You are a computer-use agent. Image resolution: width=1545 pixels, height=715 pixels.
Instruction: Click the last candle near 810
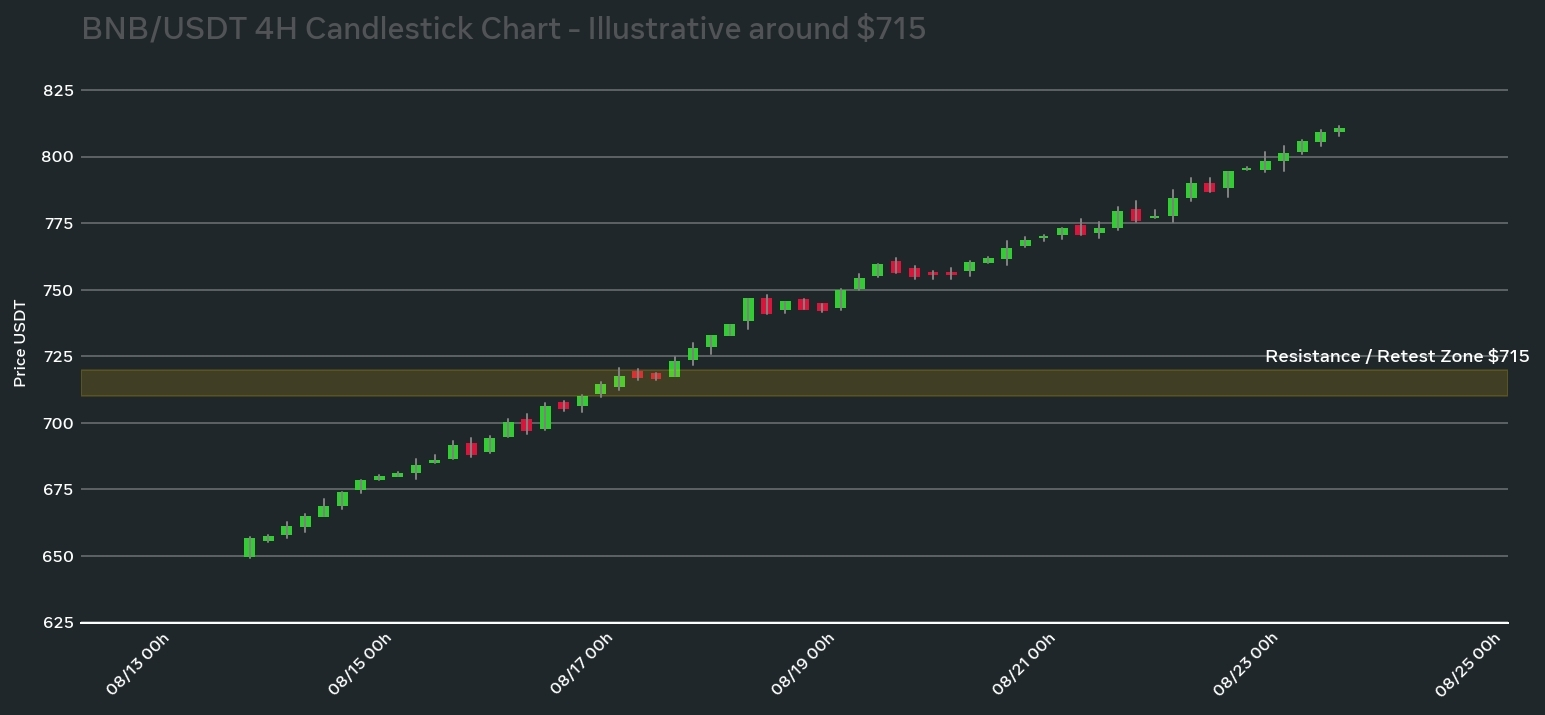[x=1339, y=130]
